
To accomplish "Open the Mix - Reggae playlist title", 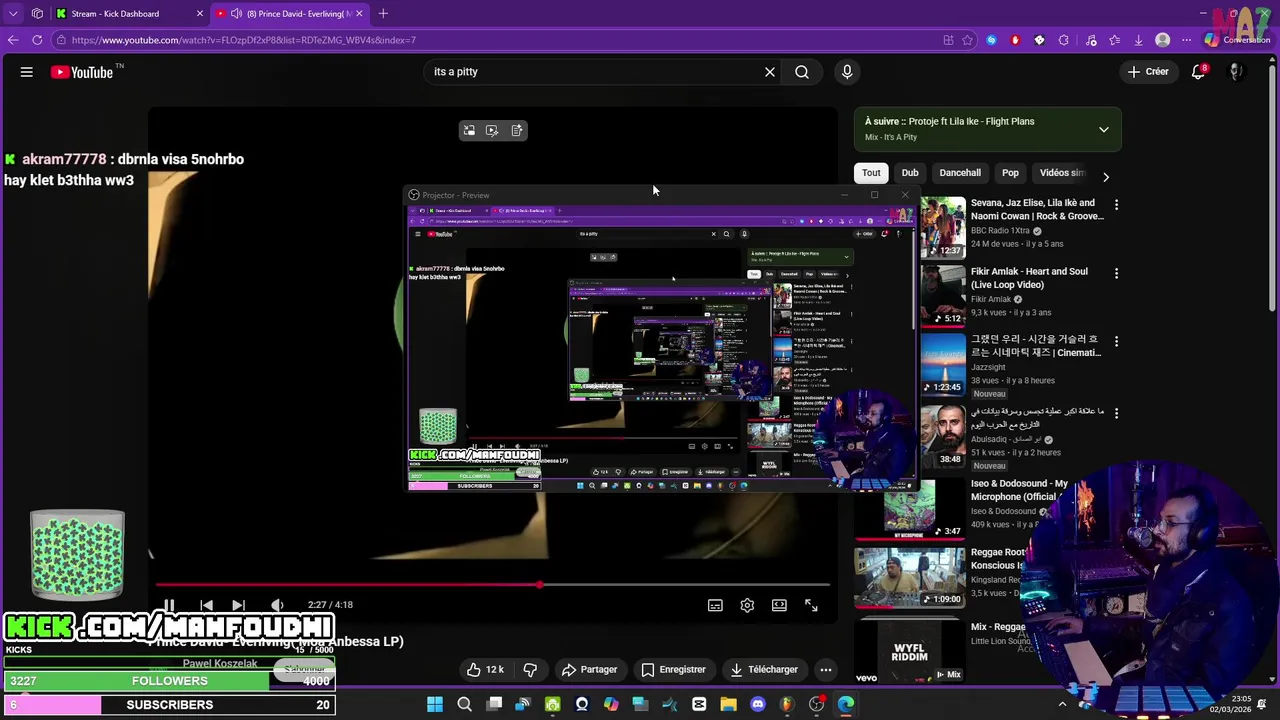I will (x=998, y=627).
